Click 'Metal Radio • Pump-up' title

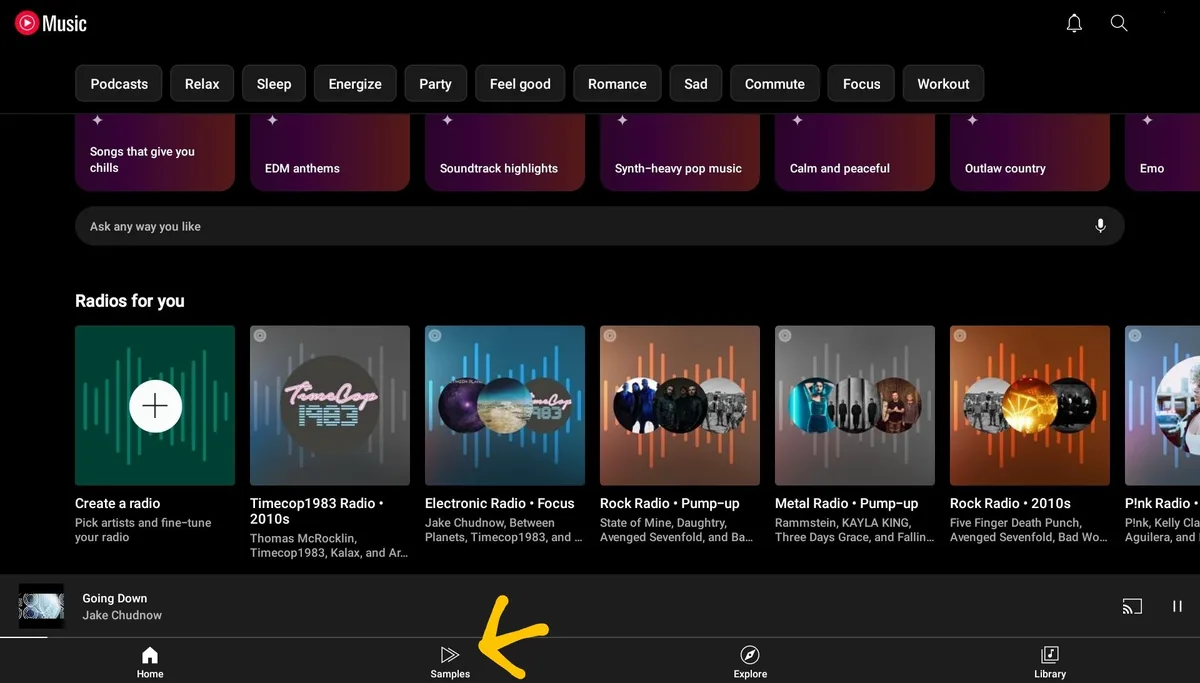846,503
